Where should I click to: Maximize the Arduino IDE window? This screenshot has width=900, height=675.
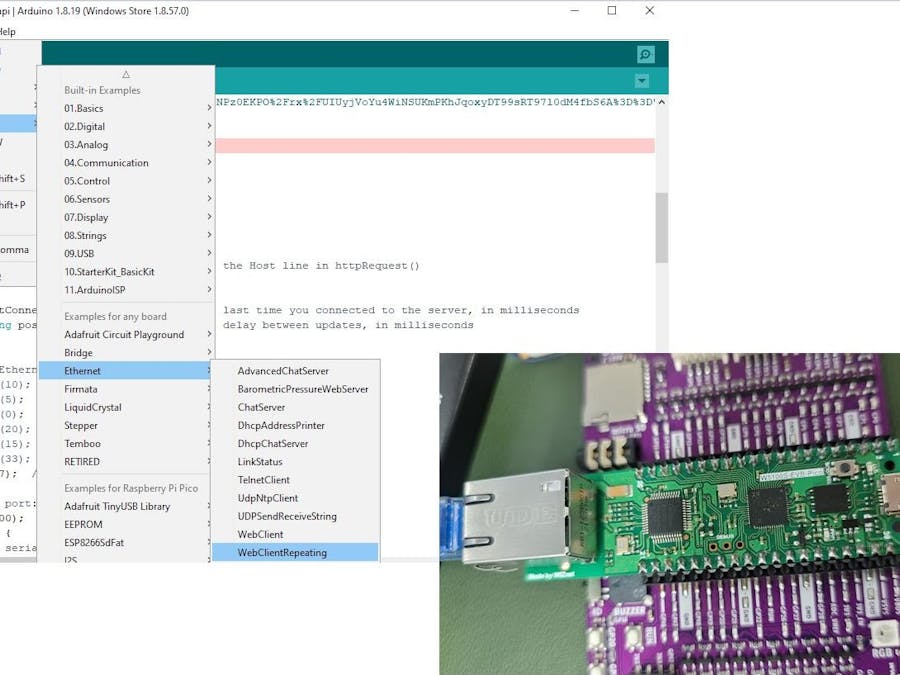tap(612, 10)
